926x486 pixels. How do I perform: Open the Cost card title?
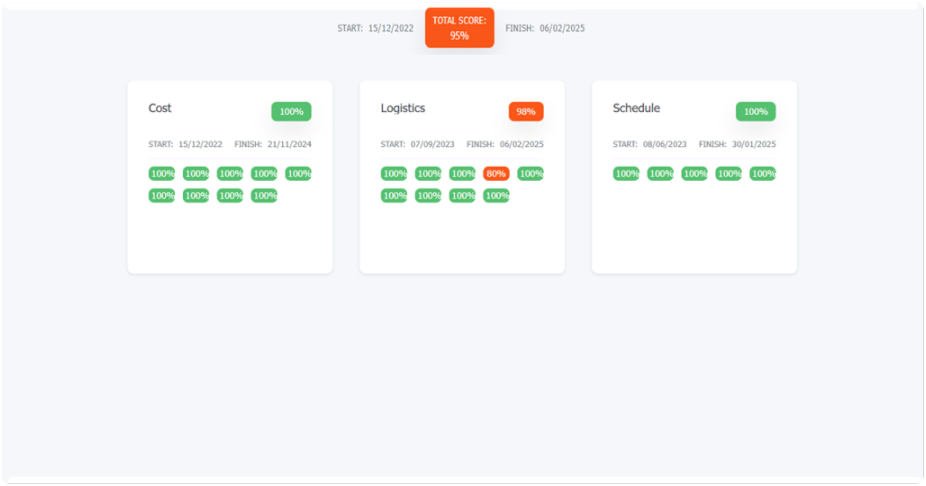[160, 108]
